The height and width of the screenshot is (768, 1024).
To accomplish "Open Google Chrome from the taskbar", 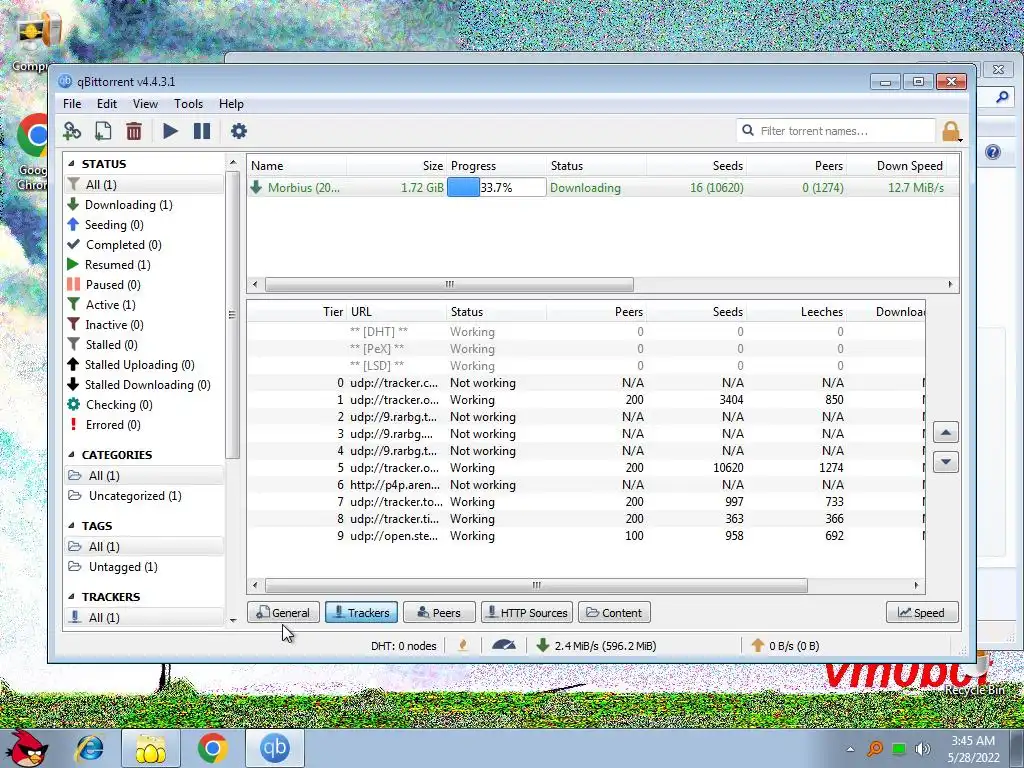I will click(x=212, y=748).
